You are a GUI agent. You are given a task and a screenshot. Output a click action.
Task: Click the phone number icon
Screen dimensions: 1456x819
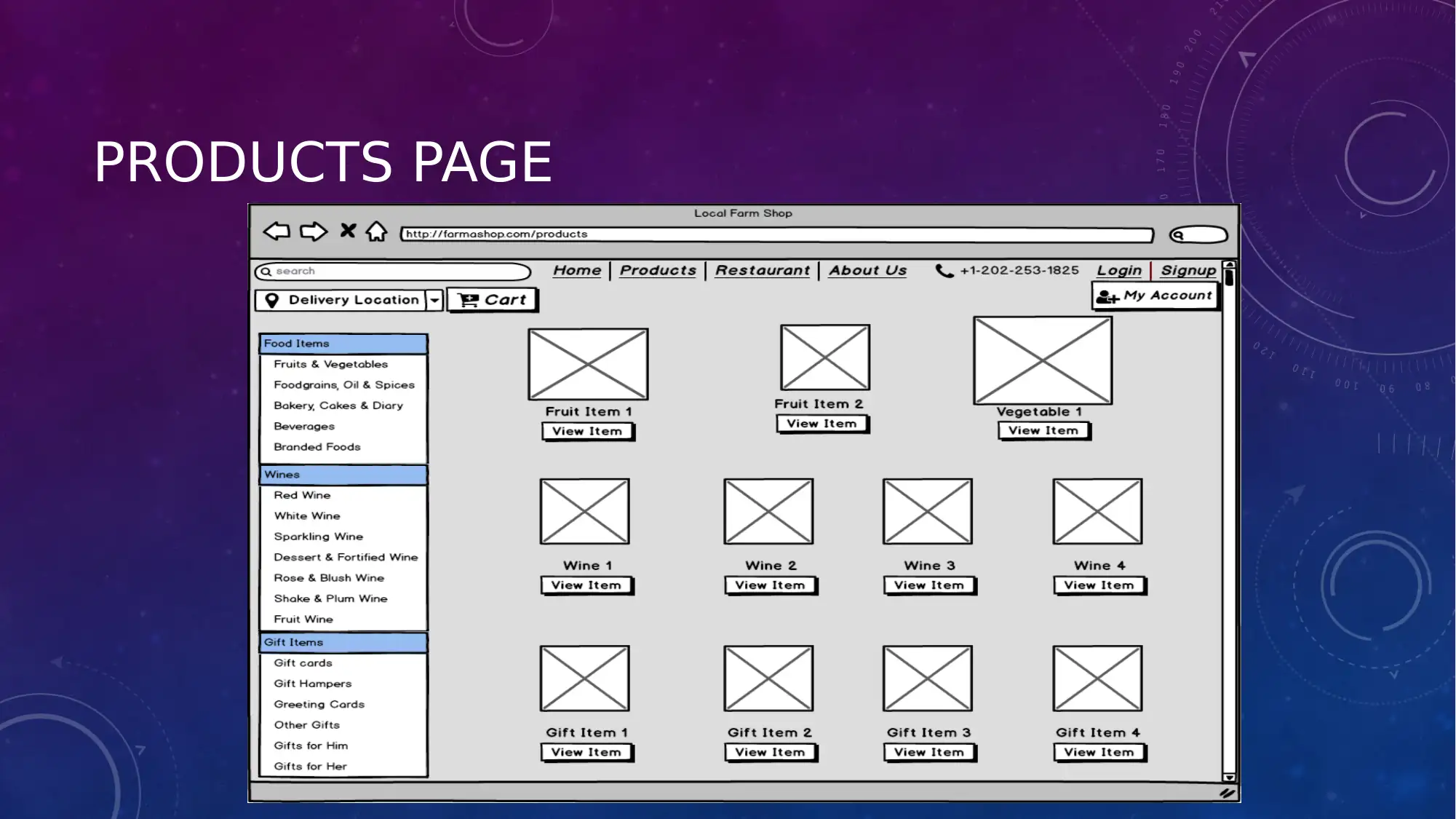(940, 270)
